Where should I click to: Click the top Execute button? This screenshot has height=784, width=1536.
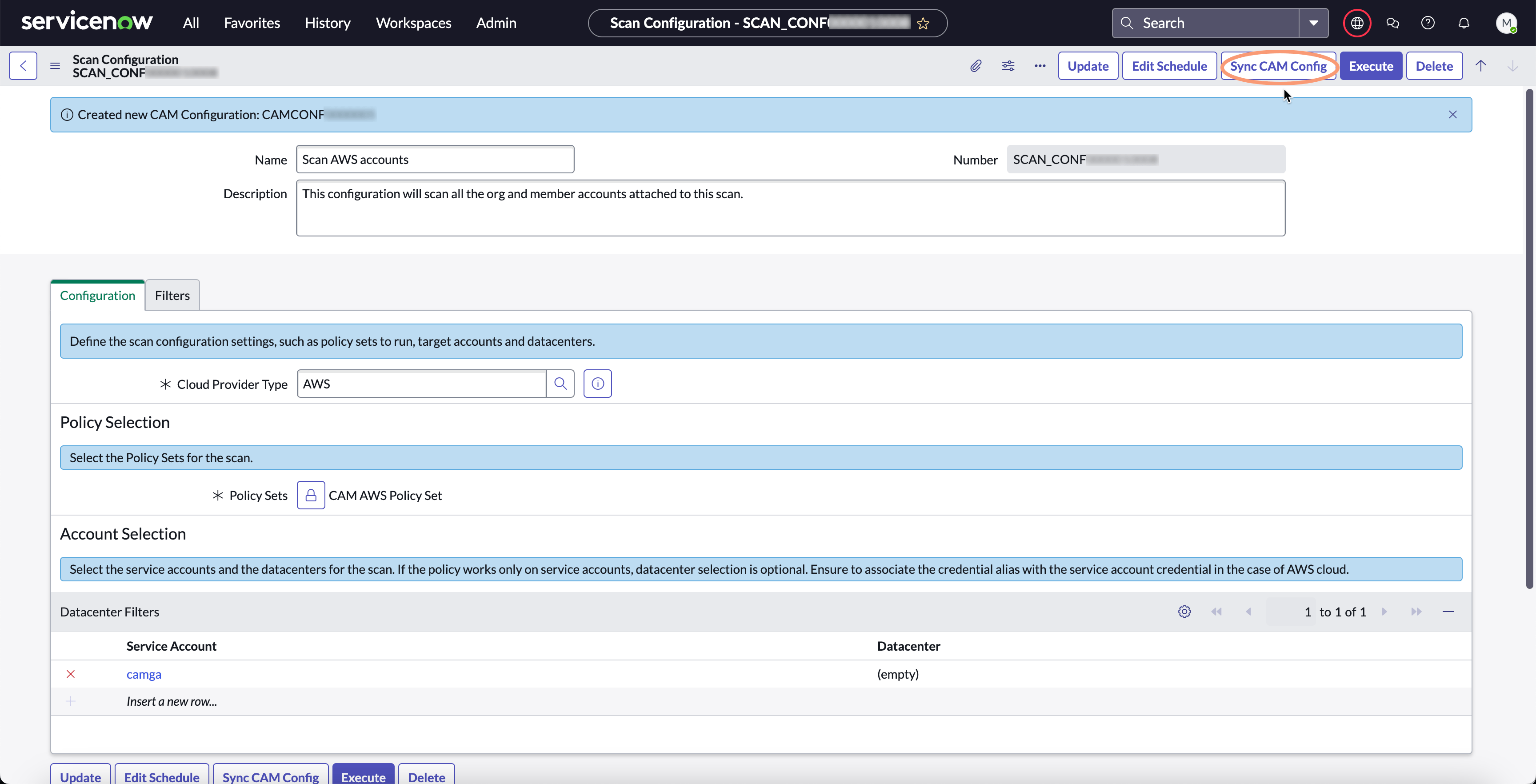(1371, 66)
